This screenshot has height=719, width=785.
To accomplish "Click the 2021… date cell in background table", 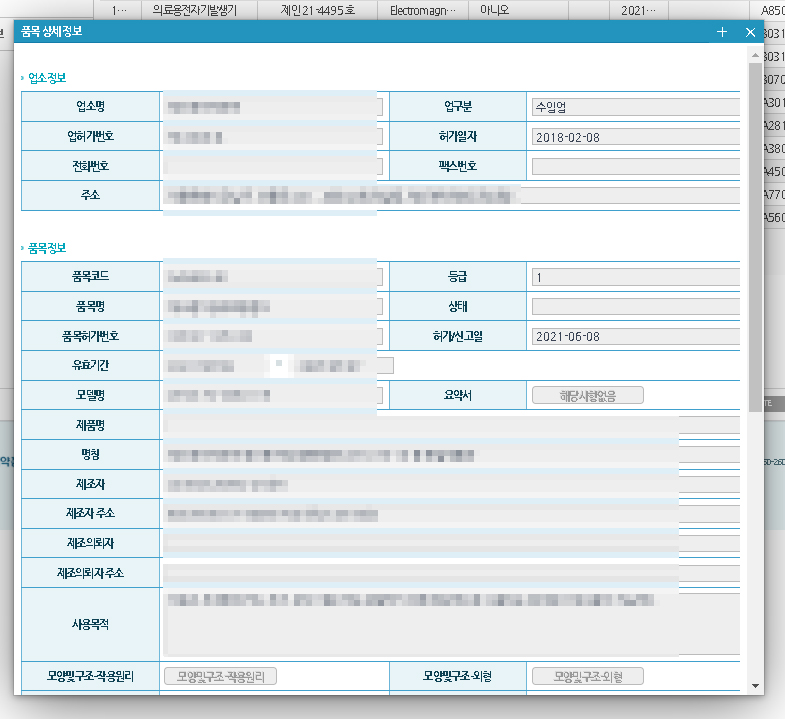I will point(638,10).
